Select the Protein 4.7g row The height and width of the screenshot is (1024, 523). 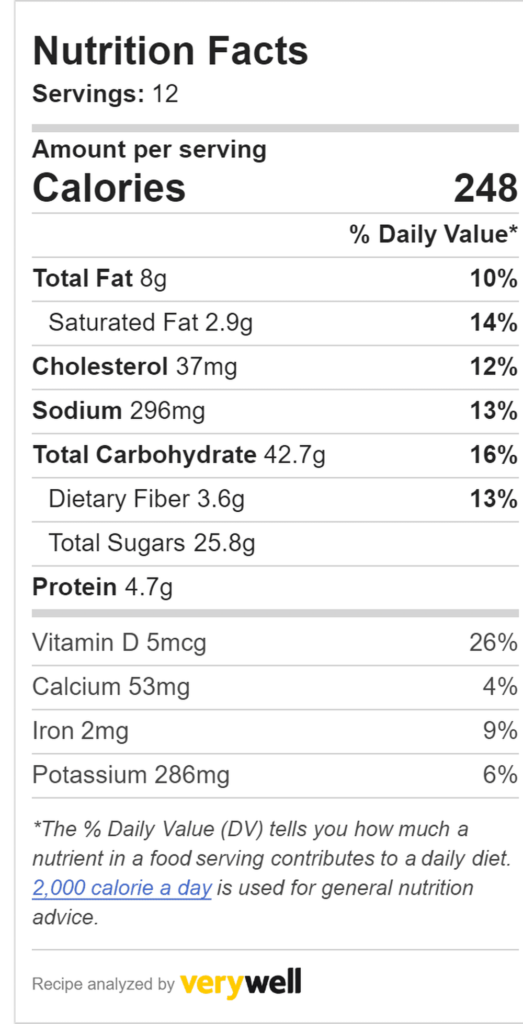275,587
